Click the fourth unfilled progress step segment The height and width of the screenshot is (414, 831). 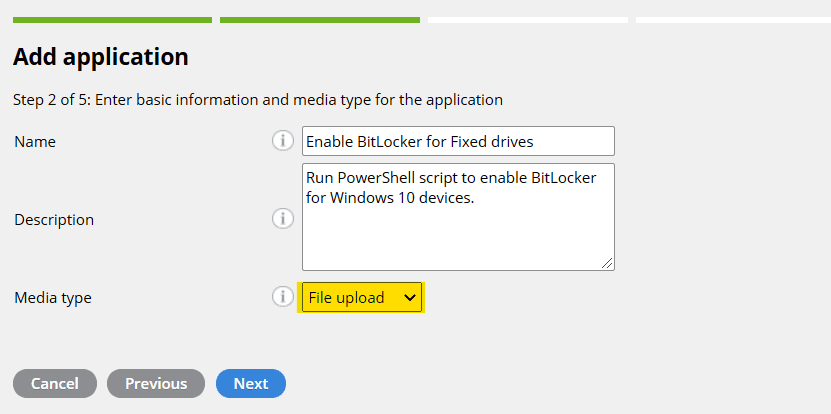(733, 19)
